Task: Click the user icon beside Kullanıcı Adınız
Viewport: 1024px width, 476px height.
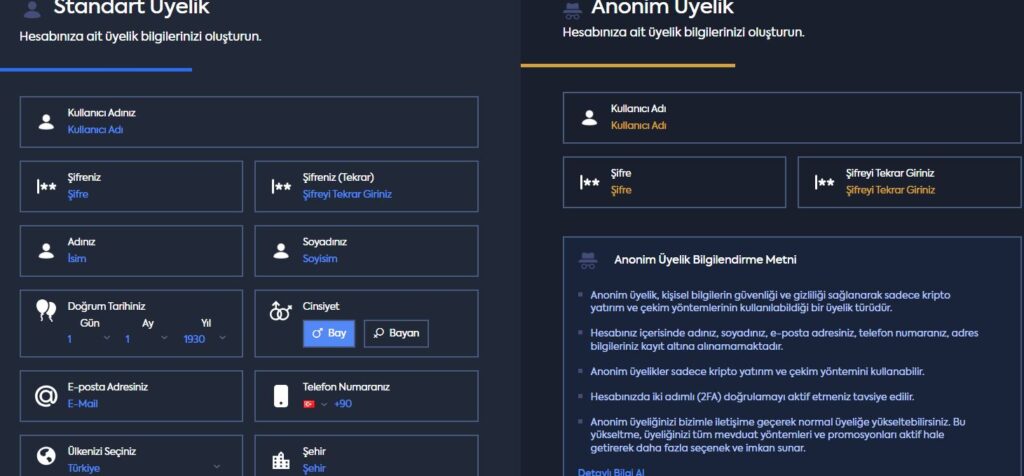Action: pyautogui.click(x=46, y=122)
